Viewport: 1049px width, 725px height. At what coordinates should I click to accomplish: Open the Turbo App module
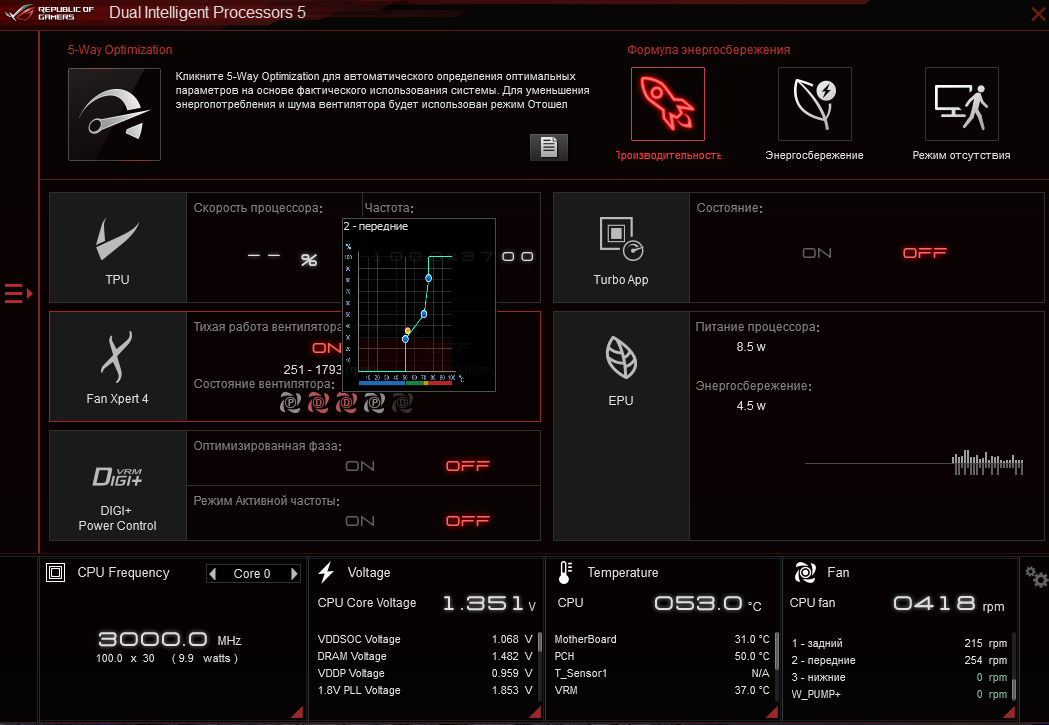tap(621, 247)
